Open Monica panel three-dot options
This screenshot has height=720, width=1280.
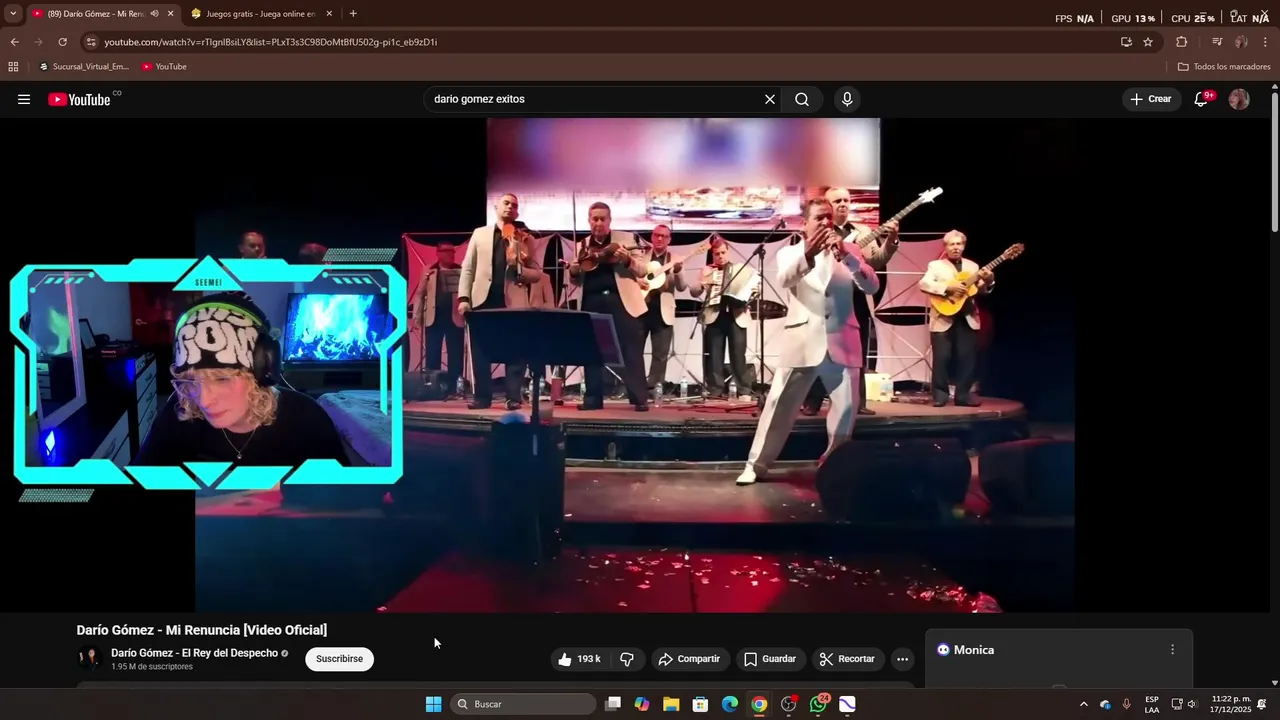point(1172,650)
